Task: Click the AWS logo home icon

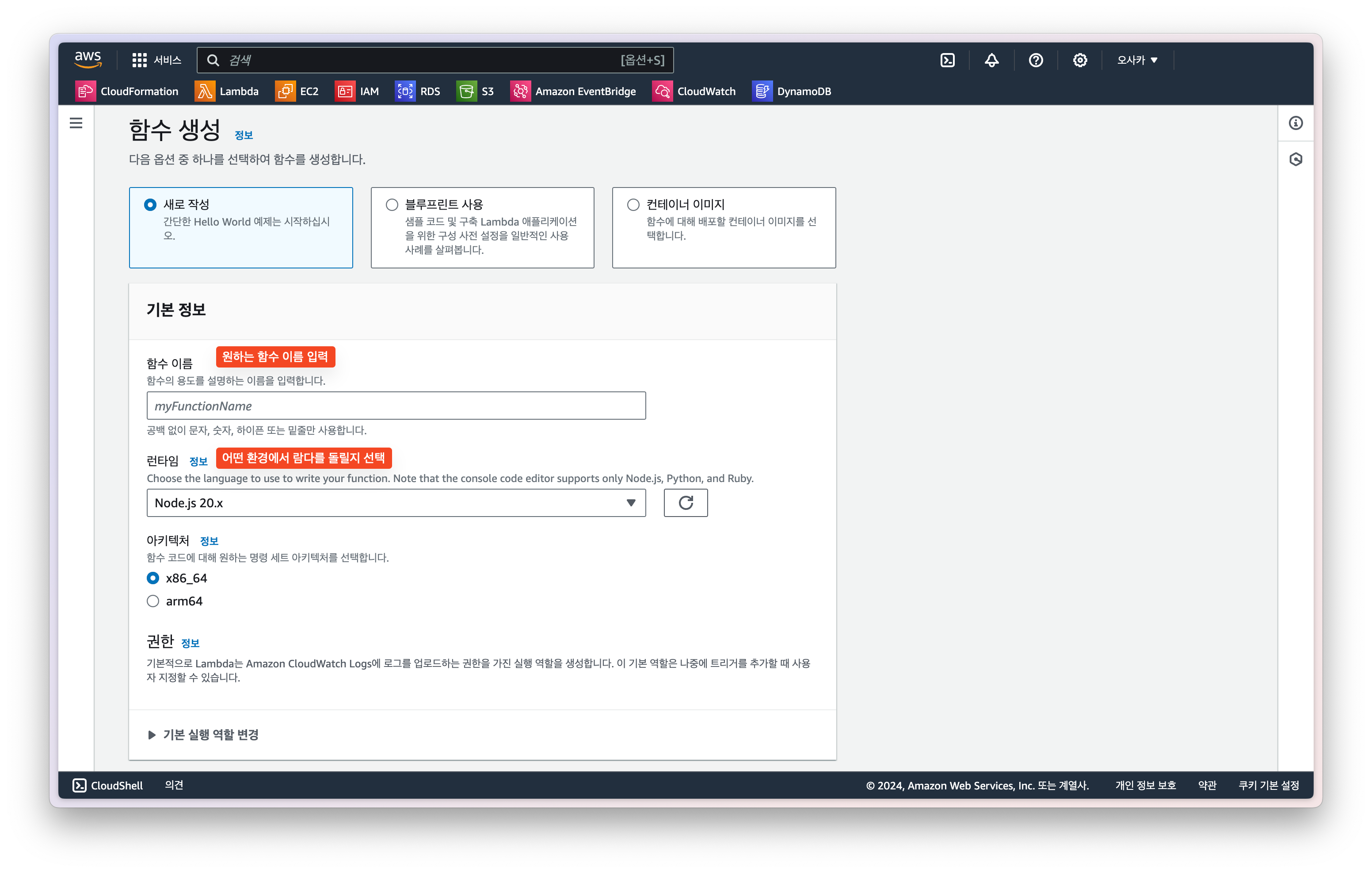Action: [x=88, y=59]
